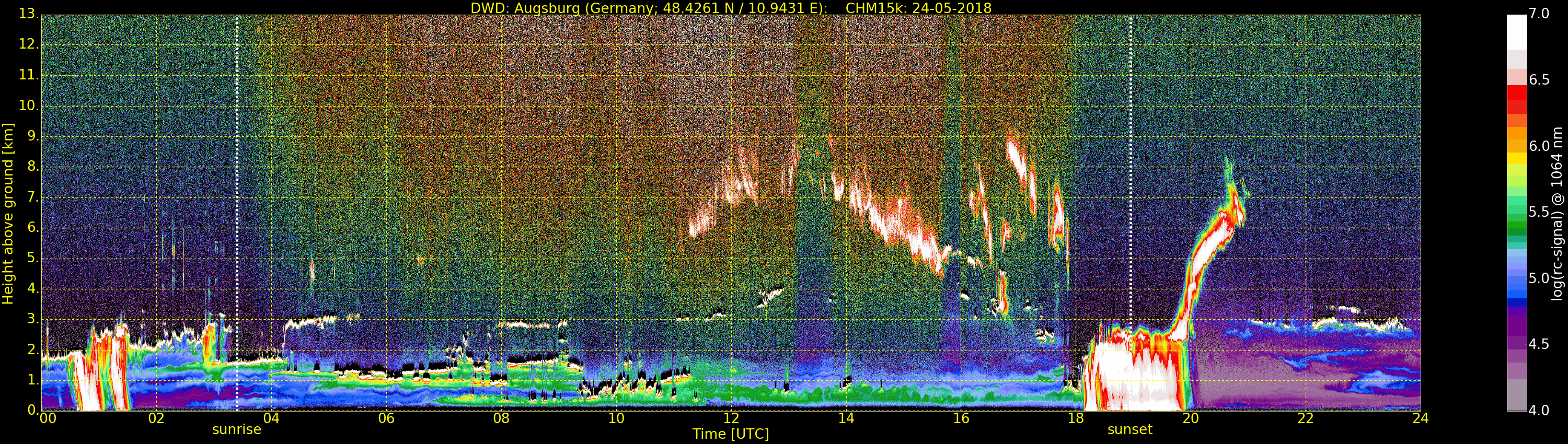The image size is (1568, 444).
Task: Click the "16" time axis tick label
Action: coord(961,418)
